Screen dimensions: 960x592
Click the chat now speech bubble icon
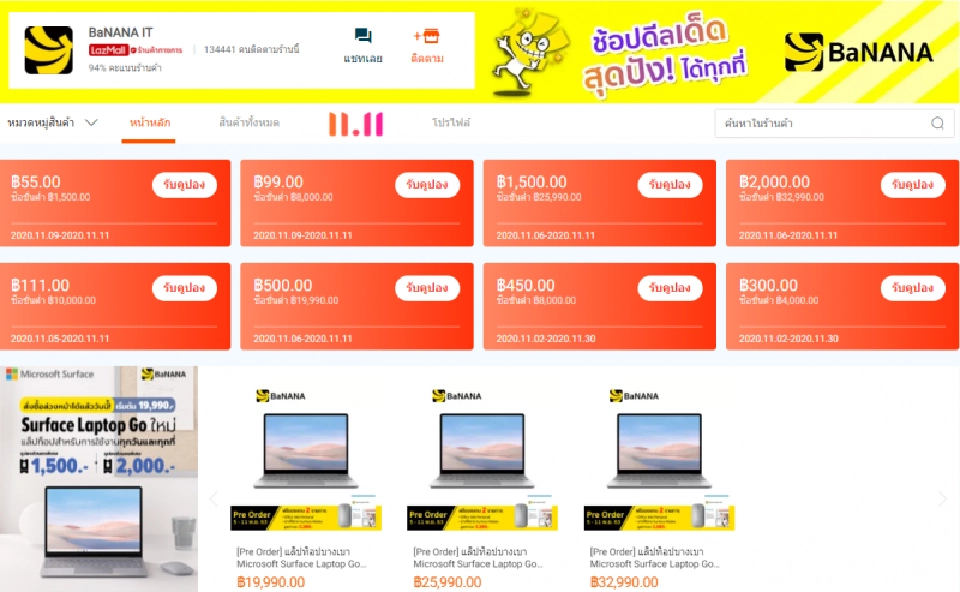(362, 36)
